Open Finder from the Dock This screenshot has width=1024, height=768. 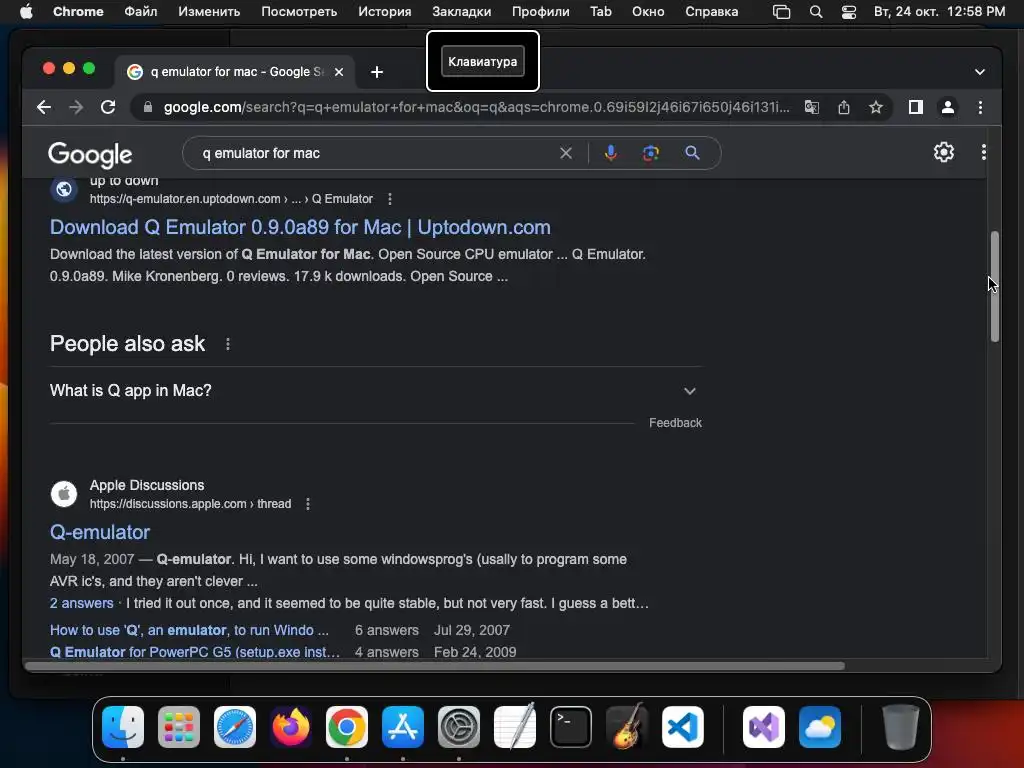click(x=123, y=727)
